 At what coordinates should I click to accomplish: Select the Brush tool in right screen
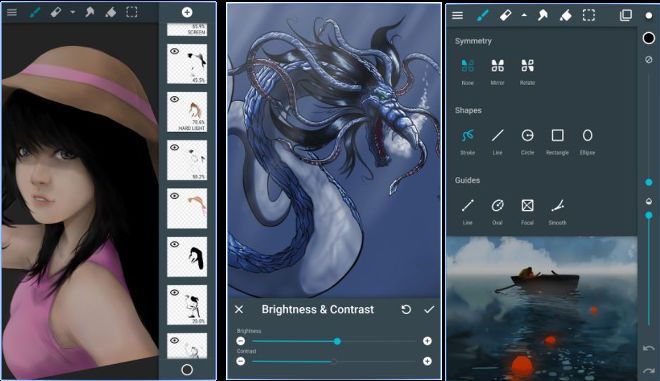pos(482,16)
